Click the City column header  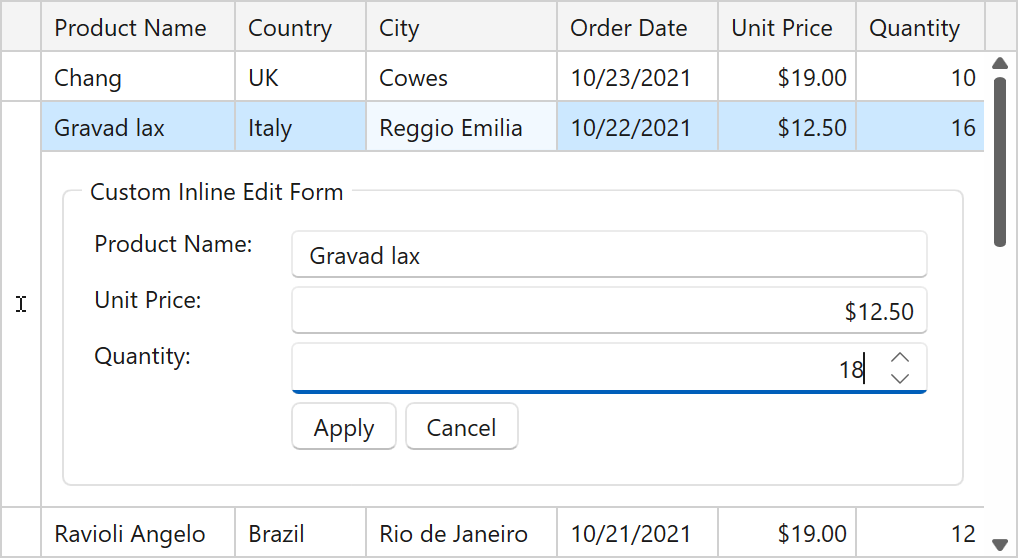pyautogui.click(x=461, y=27)
